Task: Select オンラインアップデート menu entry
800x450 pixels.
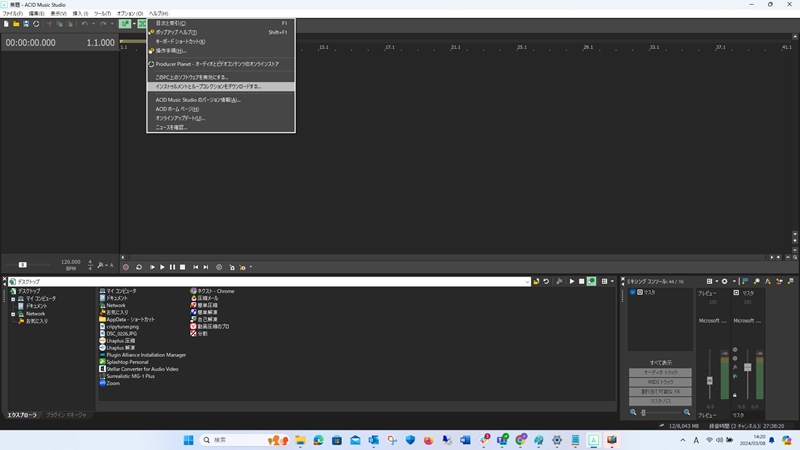Action: [x=221, y=118]
